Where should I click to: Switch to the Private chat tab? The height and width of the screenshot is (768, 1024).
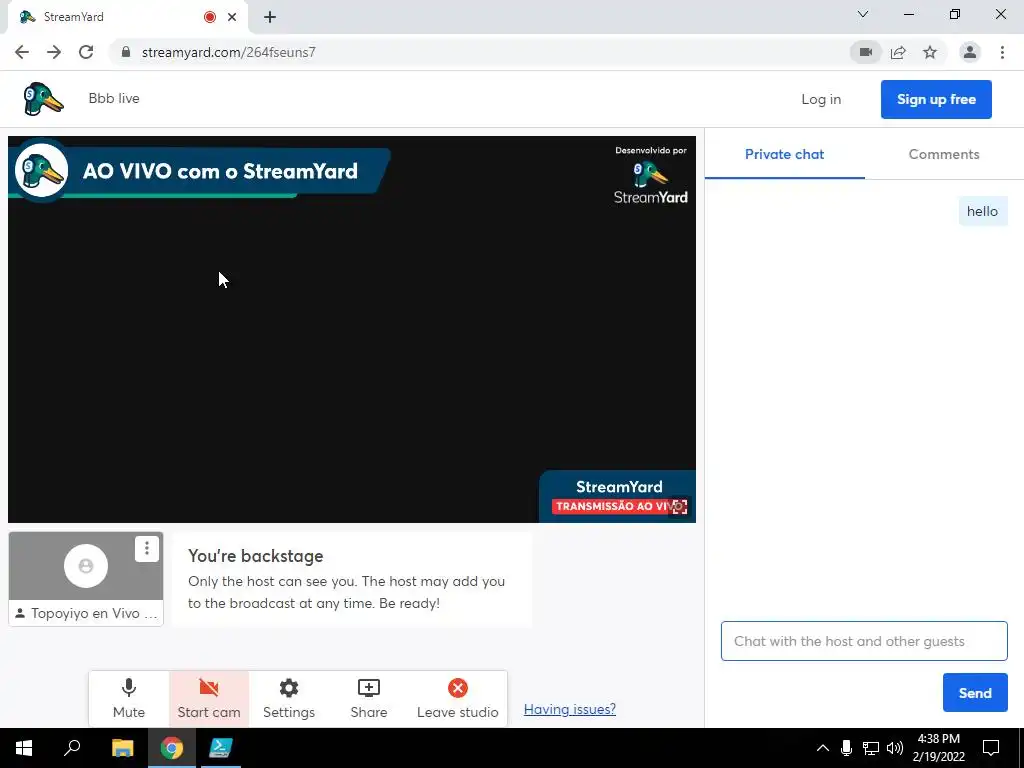coord(784,155)
